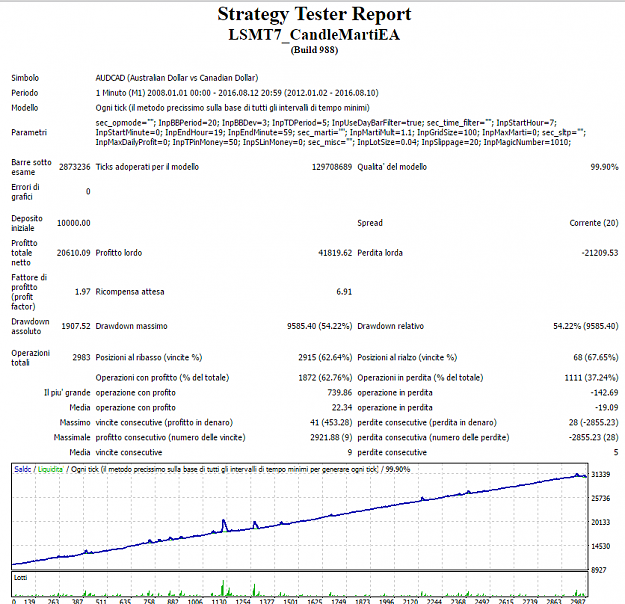Click the 'Strategy Tester Report' heading

pos(314,14)
